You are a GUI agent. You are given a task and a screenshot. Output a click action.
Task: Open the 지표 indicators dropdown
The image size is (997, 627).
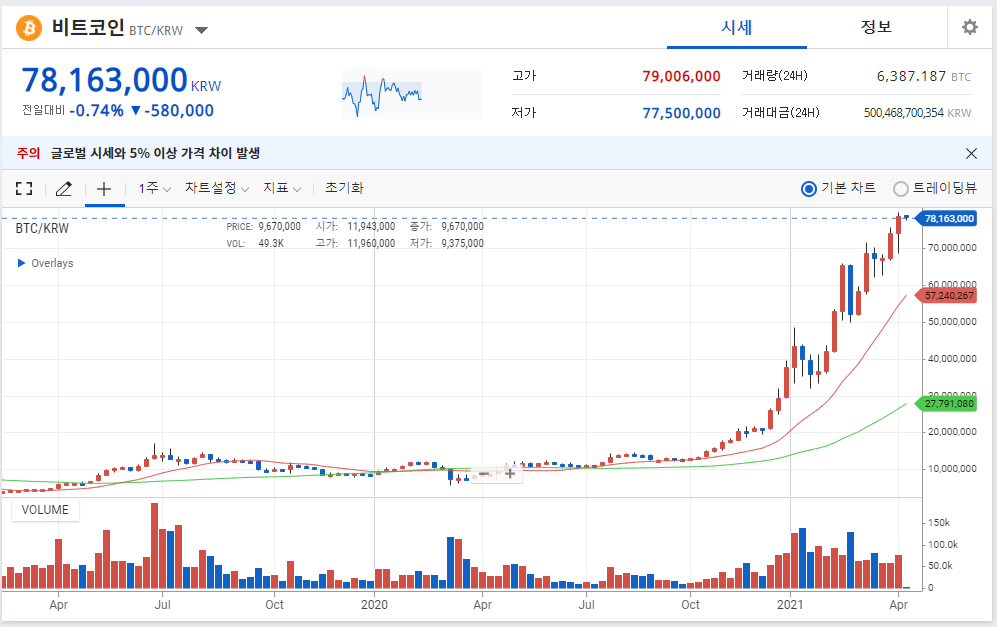[x=282, y=188]
